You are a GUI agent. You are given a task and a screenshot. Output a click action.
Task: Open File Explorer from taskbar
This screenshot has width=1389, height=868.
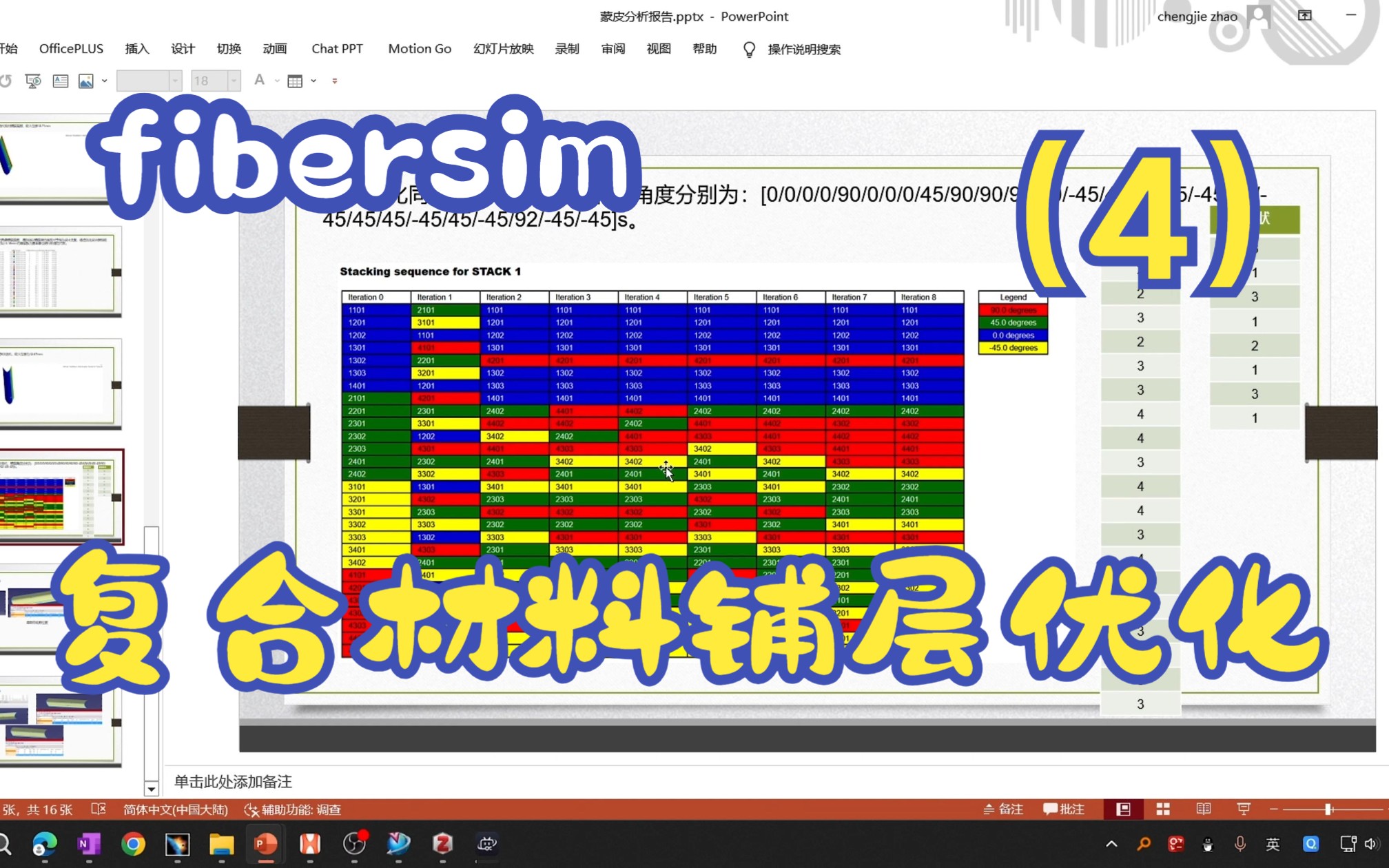221,844
